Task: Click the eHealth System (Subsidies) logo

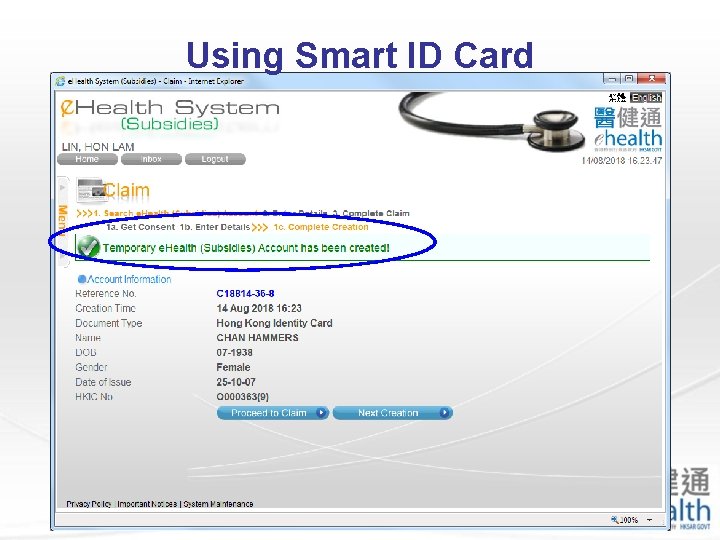Action: click(170, 115)
